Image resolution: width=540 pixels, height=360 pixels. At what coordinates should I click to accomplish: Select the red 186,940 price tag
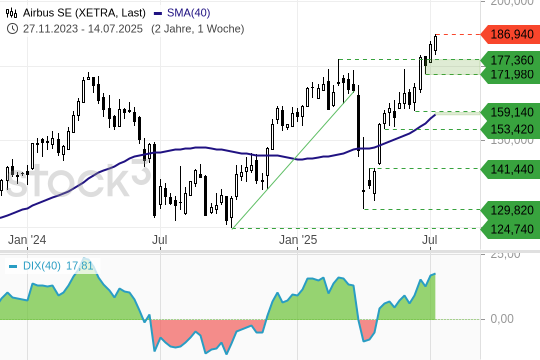(x=510, y=34)
